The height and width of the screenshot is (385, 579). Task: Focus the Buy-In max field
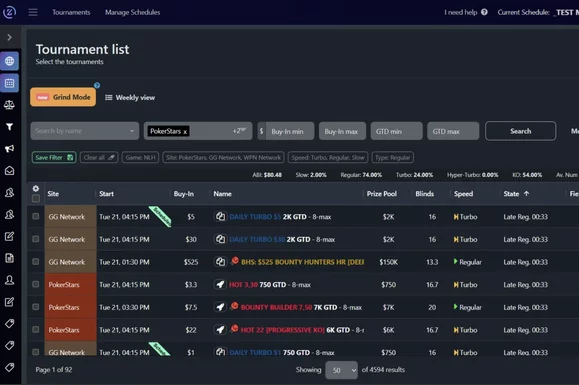point(342,131)
